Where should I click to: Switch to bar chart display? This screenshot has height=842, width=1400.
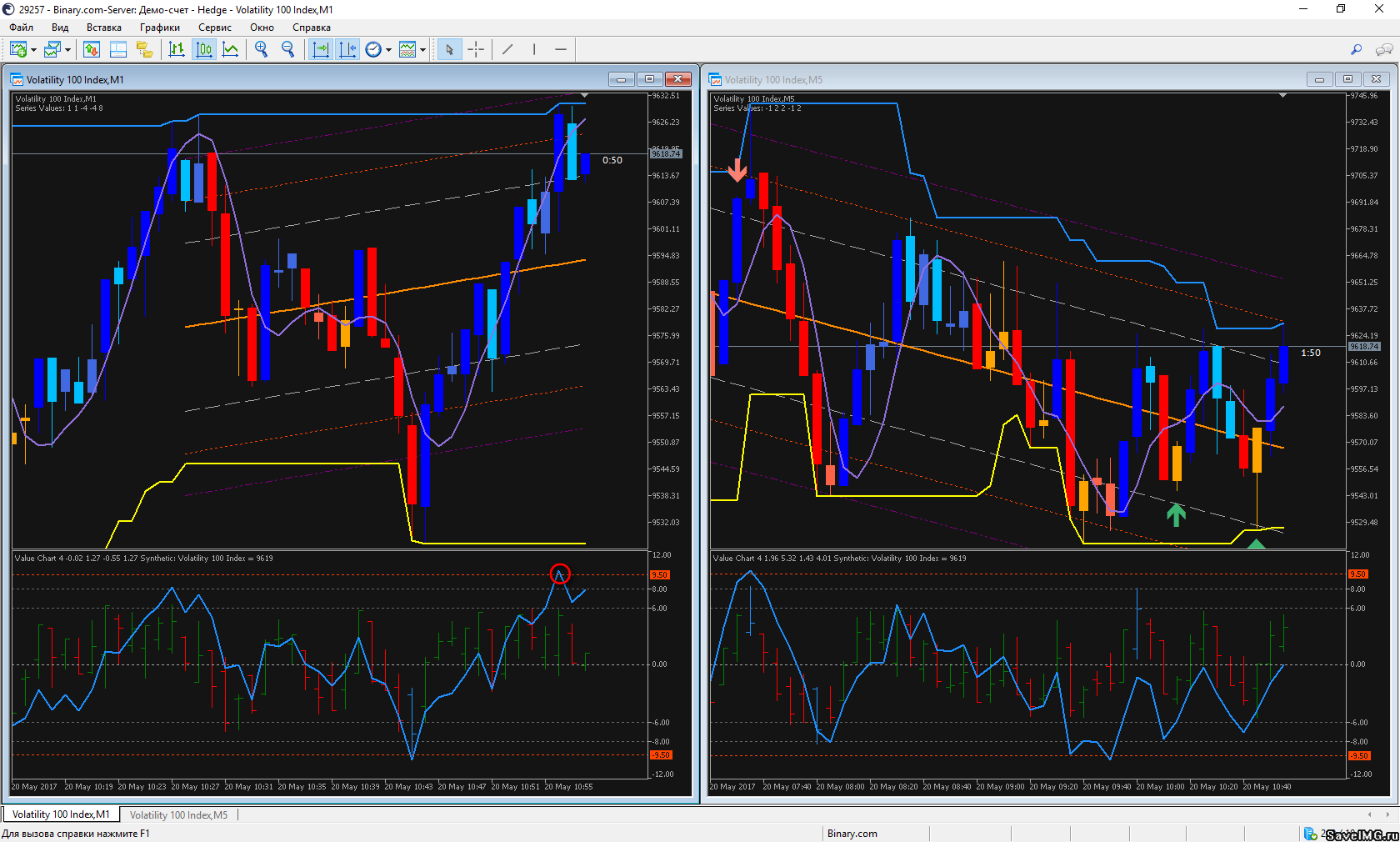click(177, 50)
